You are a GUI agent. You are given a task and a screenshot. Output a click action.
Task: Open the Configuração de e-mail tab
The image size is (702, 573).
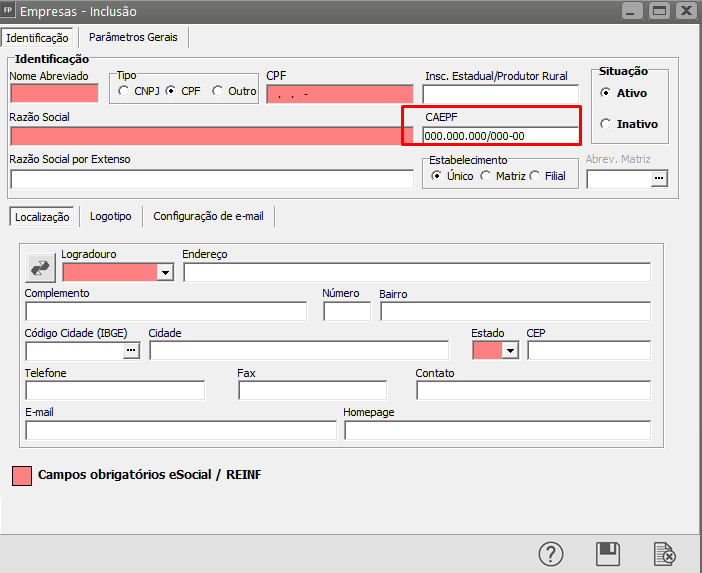pyautogui.click(x=208, y=216)
